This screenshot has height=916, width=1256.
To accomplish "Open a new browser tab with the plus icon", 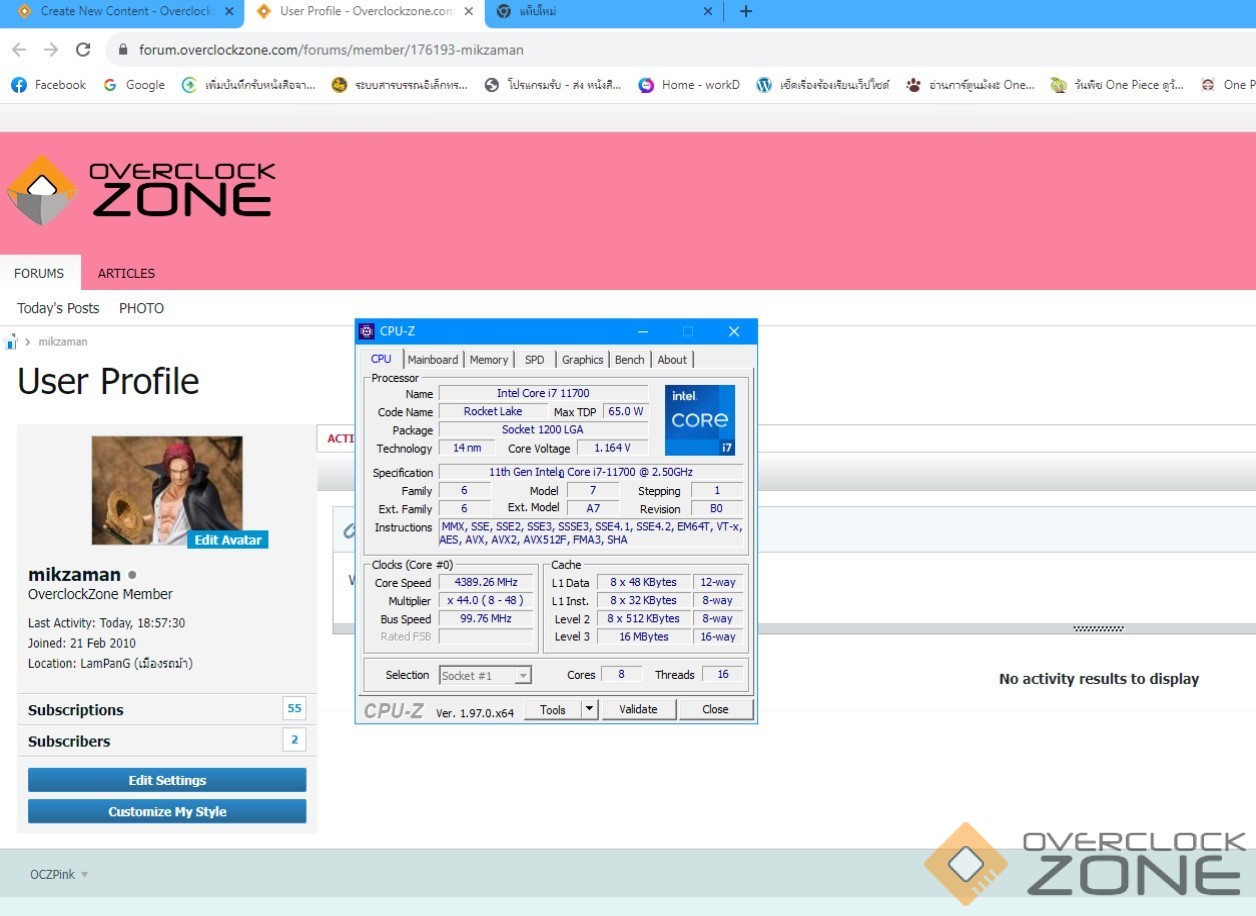I will click(x=745, y=12).
